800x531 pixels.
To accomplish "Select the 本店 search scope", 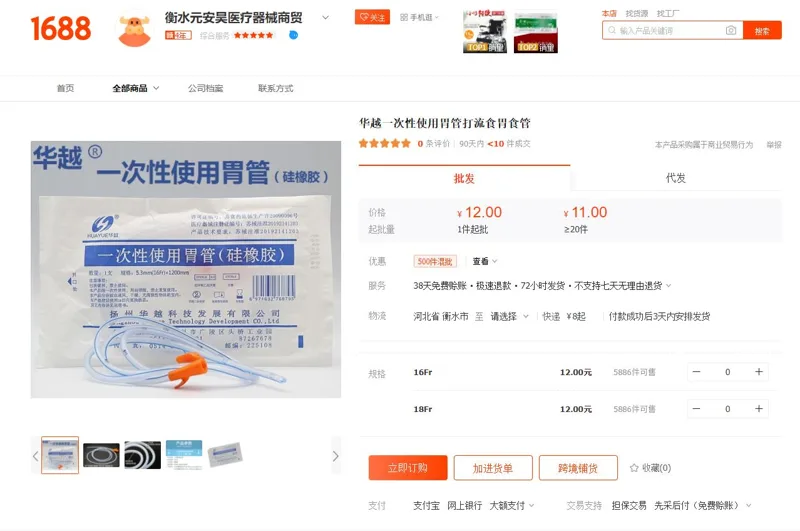I will 609,14.
